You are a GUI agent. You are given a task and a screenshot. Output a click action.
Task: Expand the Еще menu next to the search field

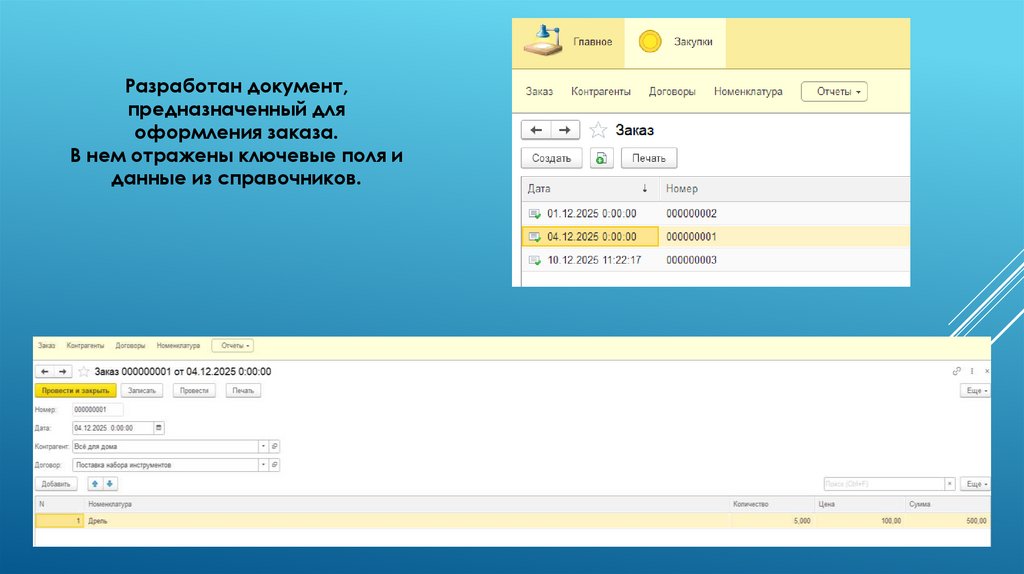click(x=976, y=484)
